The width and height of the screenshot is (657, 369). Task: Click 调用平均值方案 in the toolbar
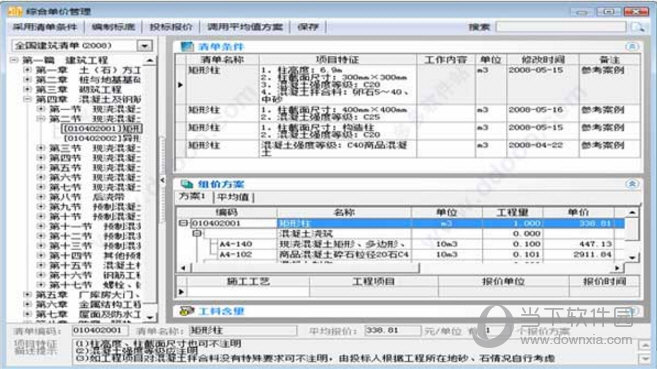click(245, 27)
